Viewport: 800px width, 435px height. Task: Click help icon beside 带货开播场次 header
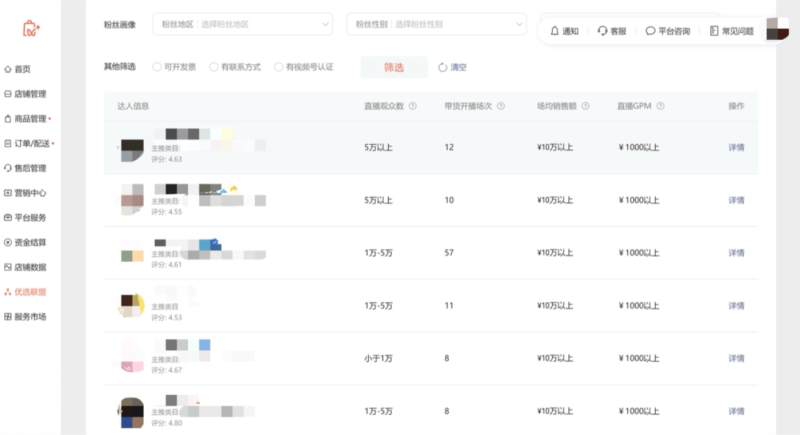tap(500, 106)
